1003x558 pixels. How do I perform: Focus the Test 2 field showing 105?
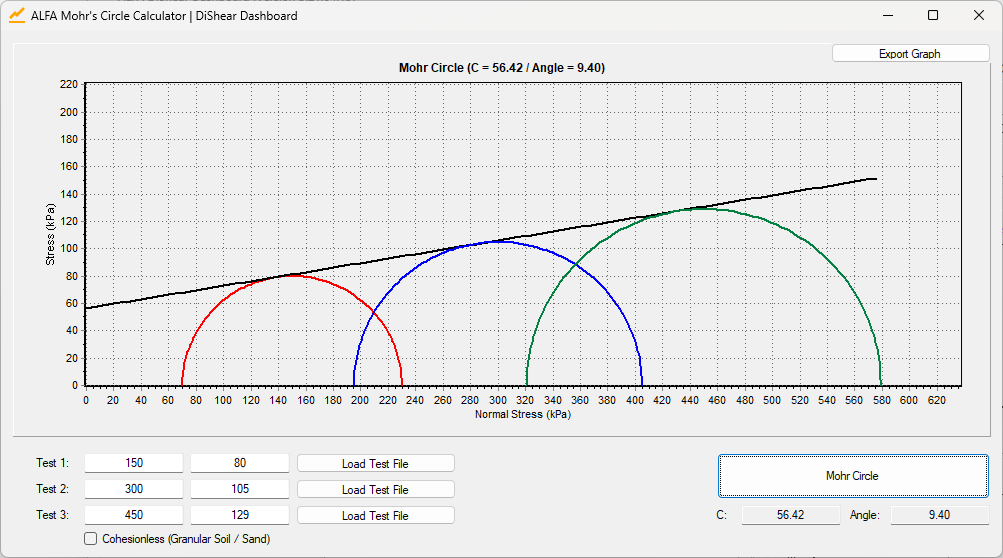[x=240, y=490]
